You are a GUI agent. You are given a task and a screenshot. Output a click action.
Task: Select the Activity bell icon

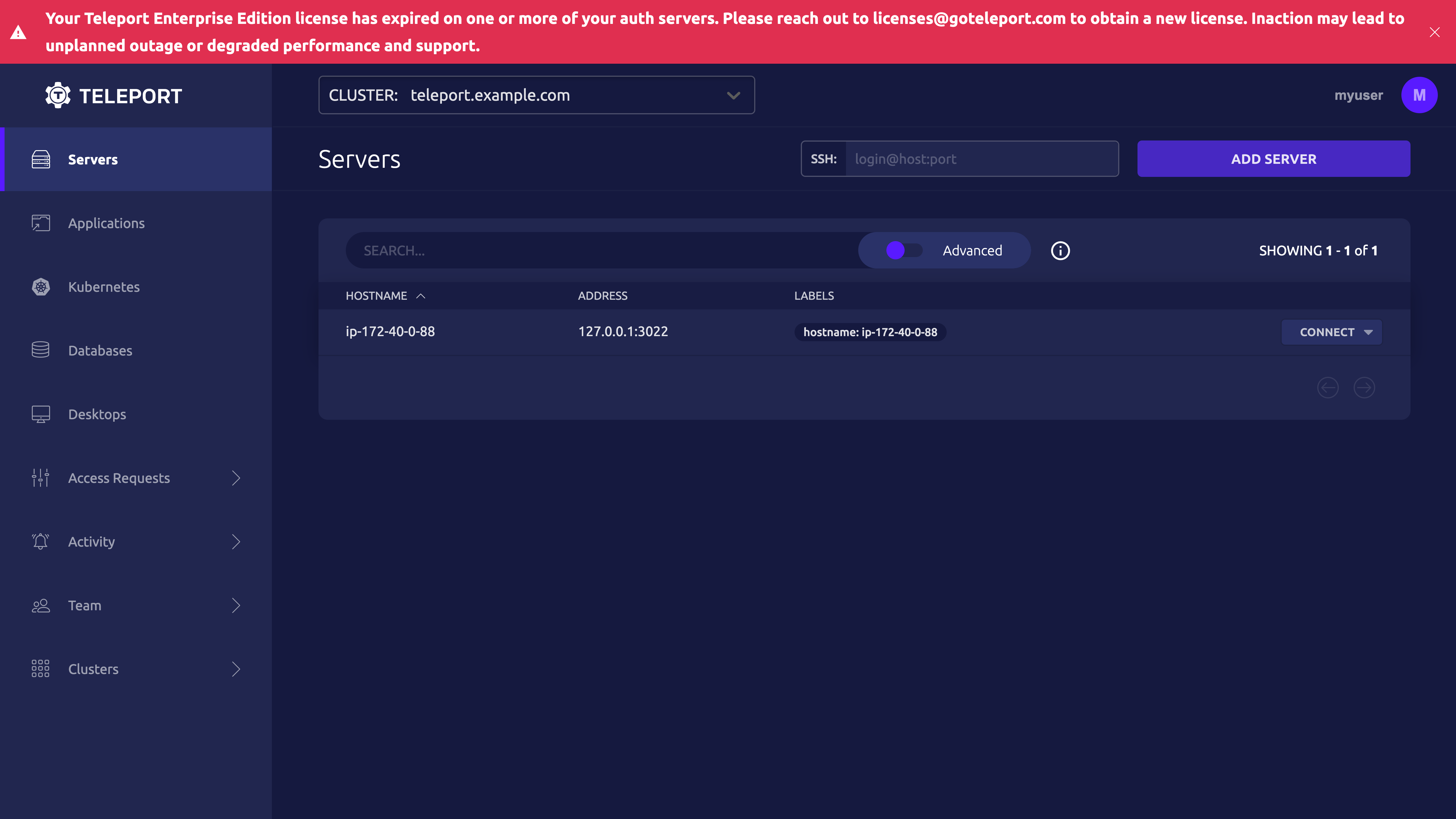pyautogui.click(x=40, y=541)
